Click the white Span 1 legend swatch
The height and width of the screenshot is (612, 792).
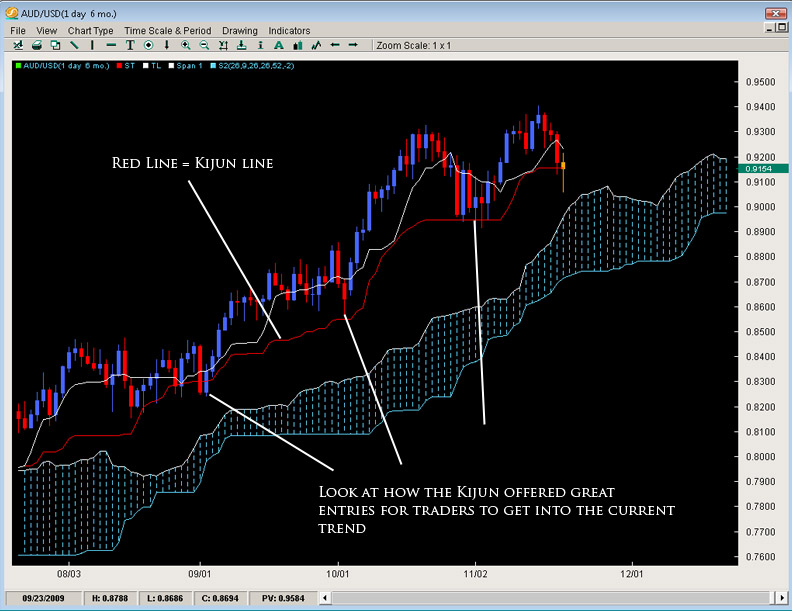pyautogui.click(x=171, y=66)
